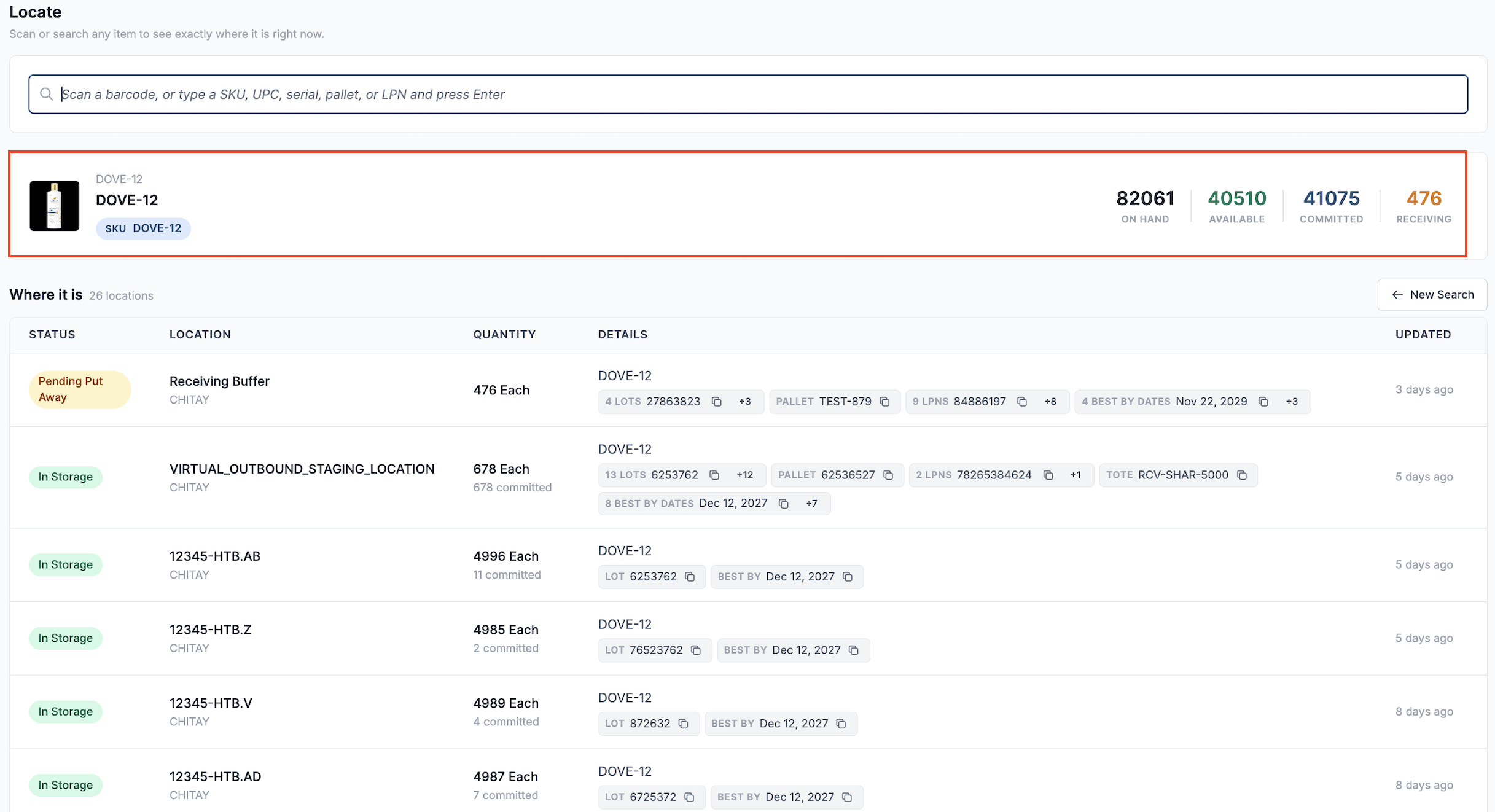
Task: Copy lot 6253762 in 12345-HTB.AB row
Action: click(690, 577)
